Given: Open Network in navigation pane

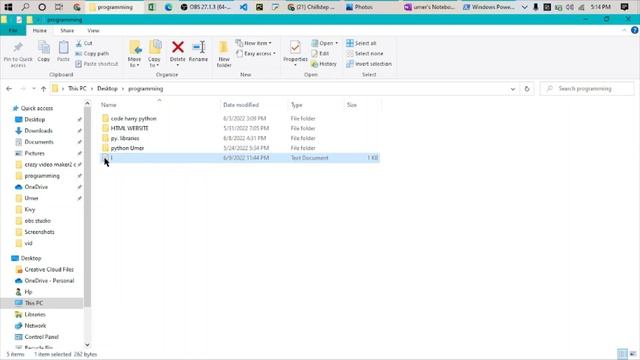Looking at the screenshot, I should tap(35, 326).
